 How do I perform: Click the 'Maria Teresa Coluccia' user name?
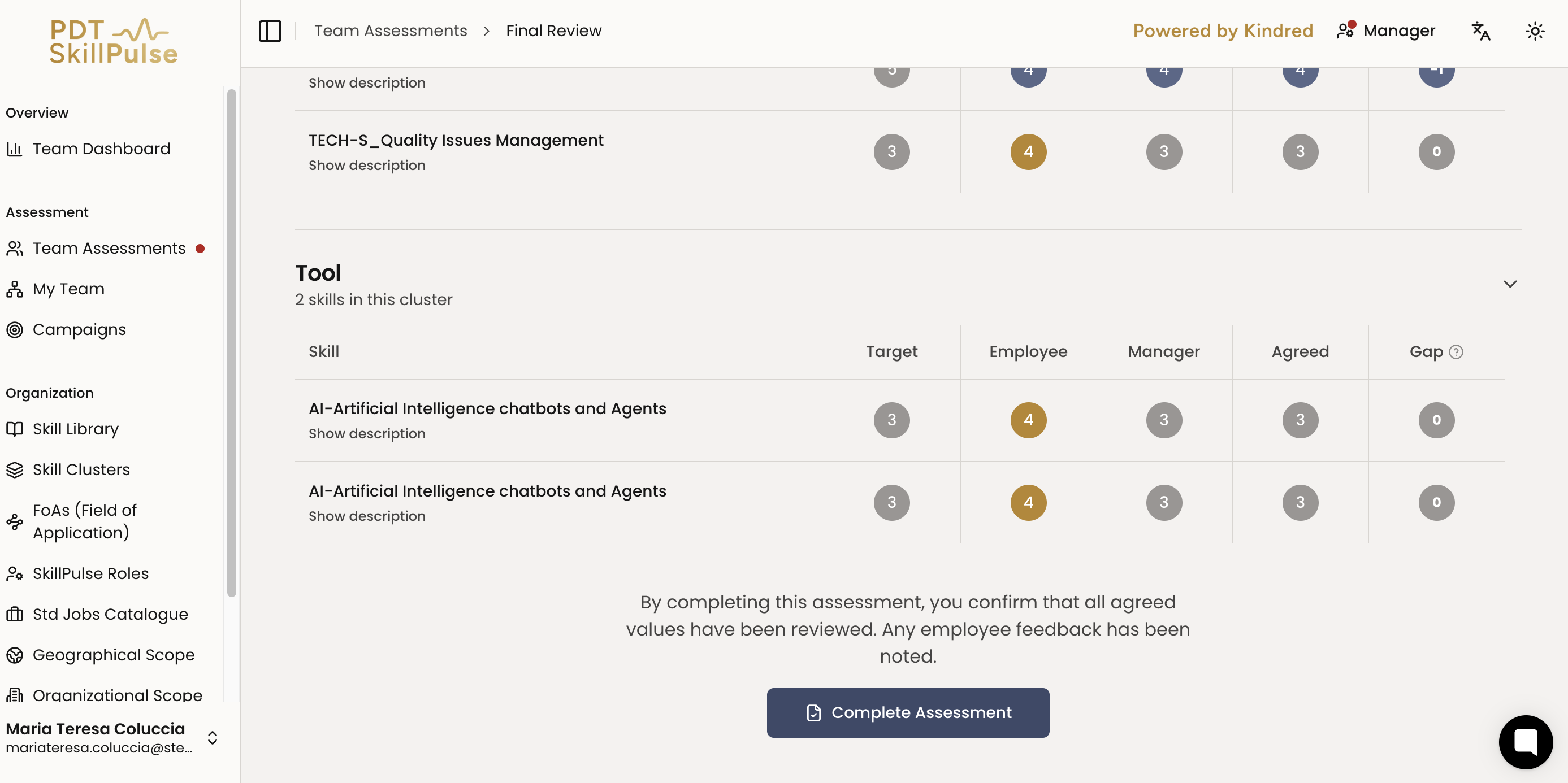coord(95,729)
